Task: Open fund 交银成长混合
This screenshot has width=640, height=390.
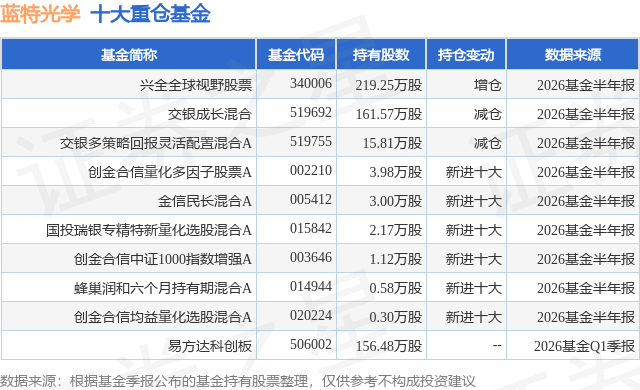Action: (210, 114)
